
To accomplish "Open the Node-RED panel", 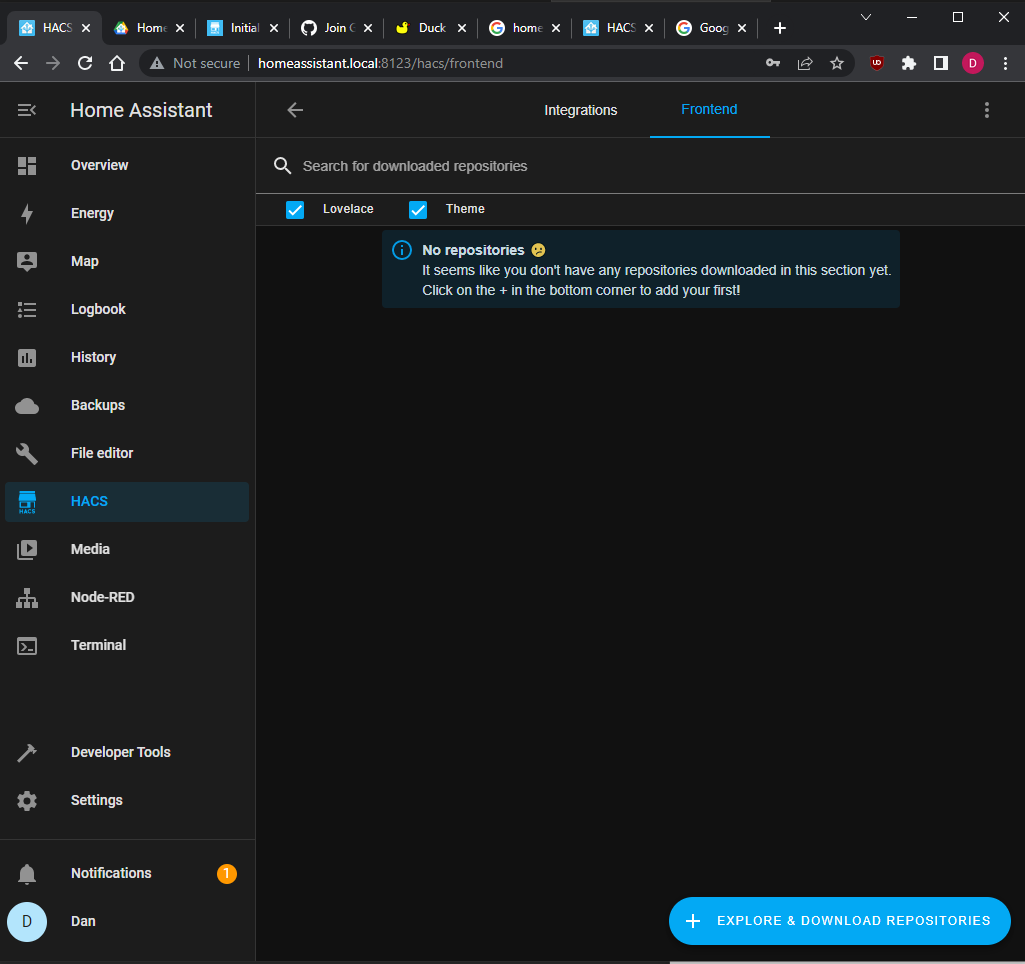I will [127, 598].
